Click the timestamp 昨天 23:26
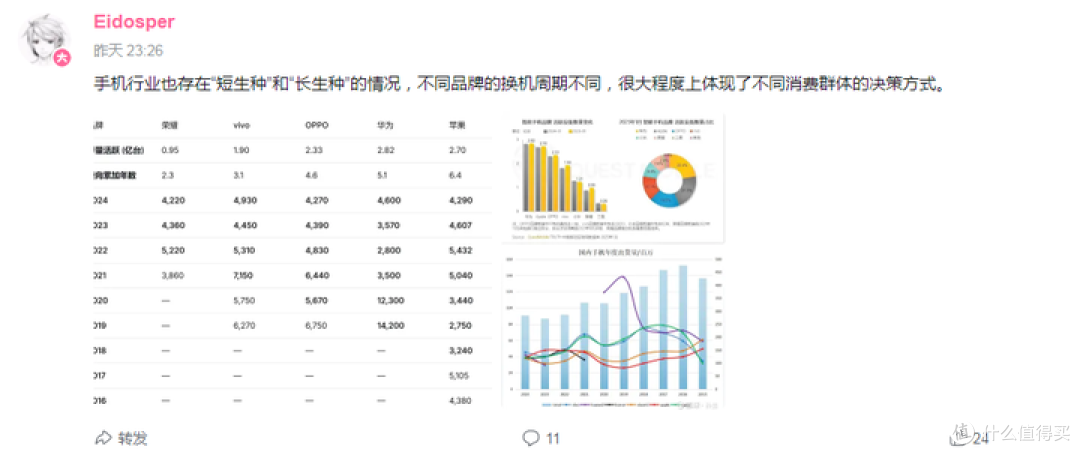1080x455 pixels. [x=128, y=51]
